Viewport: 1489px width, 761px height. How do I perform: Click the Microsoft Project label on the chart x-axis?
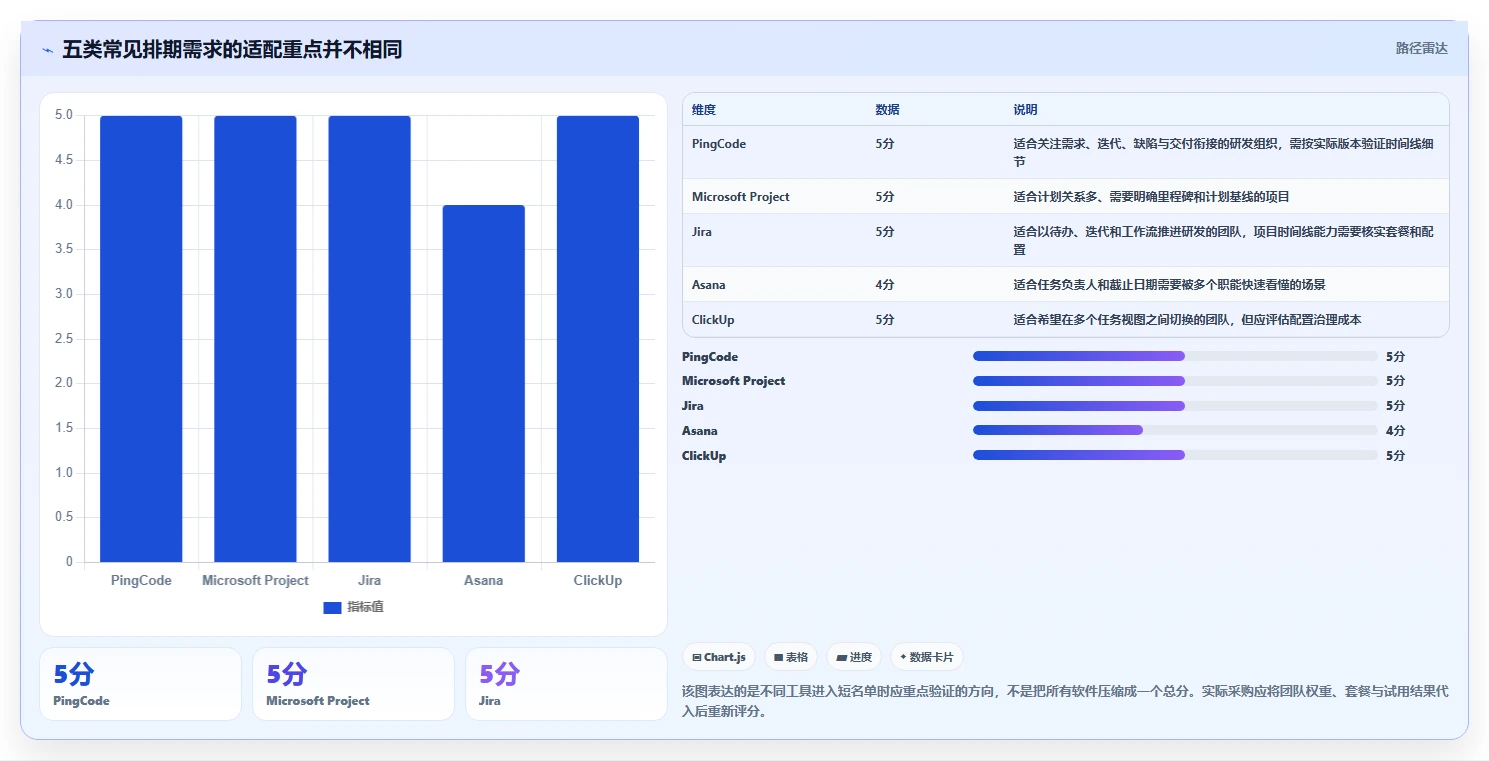tap(255, 581)
